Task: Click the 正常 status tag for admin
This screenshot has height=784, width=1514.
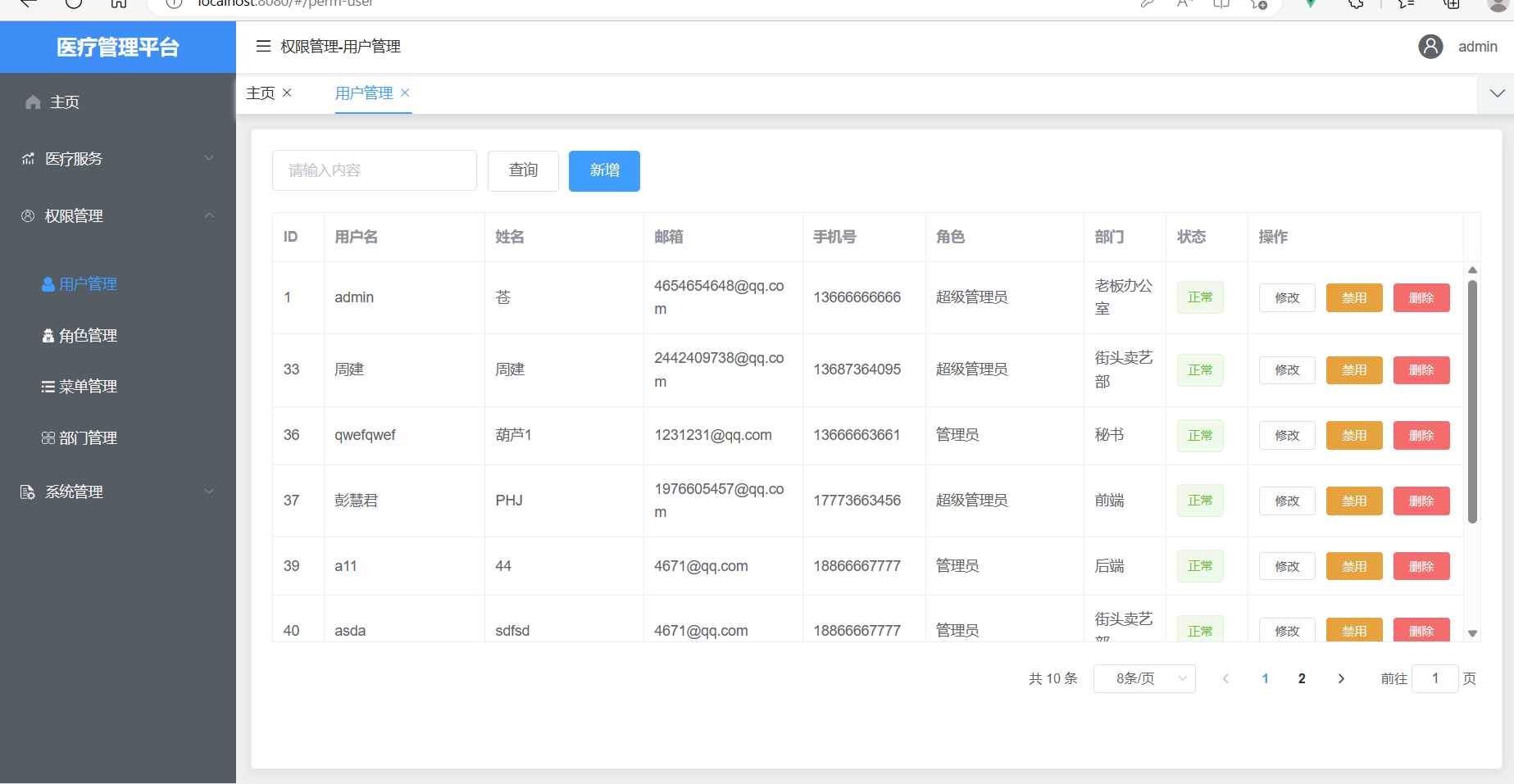Action: click(x=1200, y=297)
